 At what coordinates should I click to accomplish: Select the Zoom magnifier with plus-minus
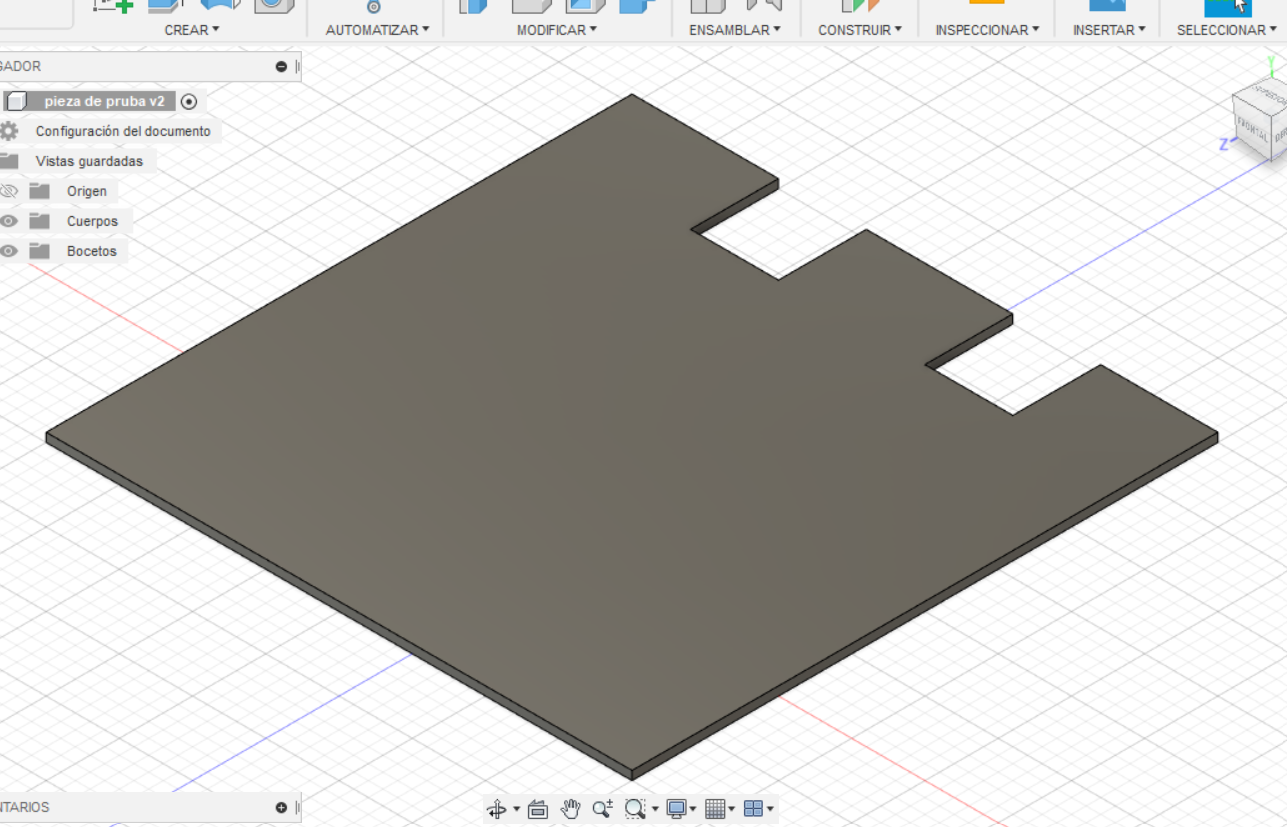602,809
